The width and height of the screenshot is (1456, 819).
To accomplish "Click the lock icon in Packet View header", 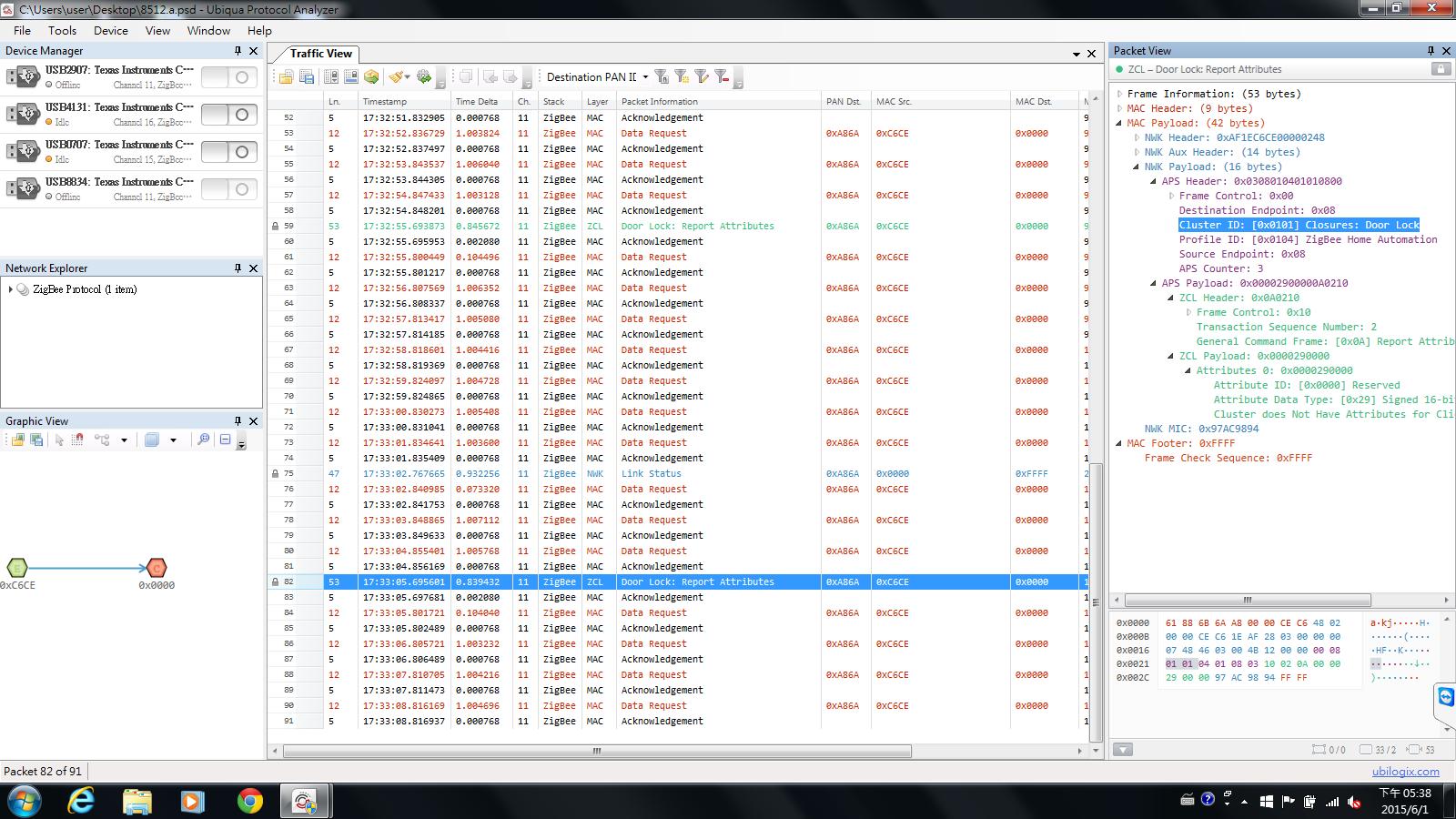I will (x=1441, y=69).
